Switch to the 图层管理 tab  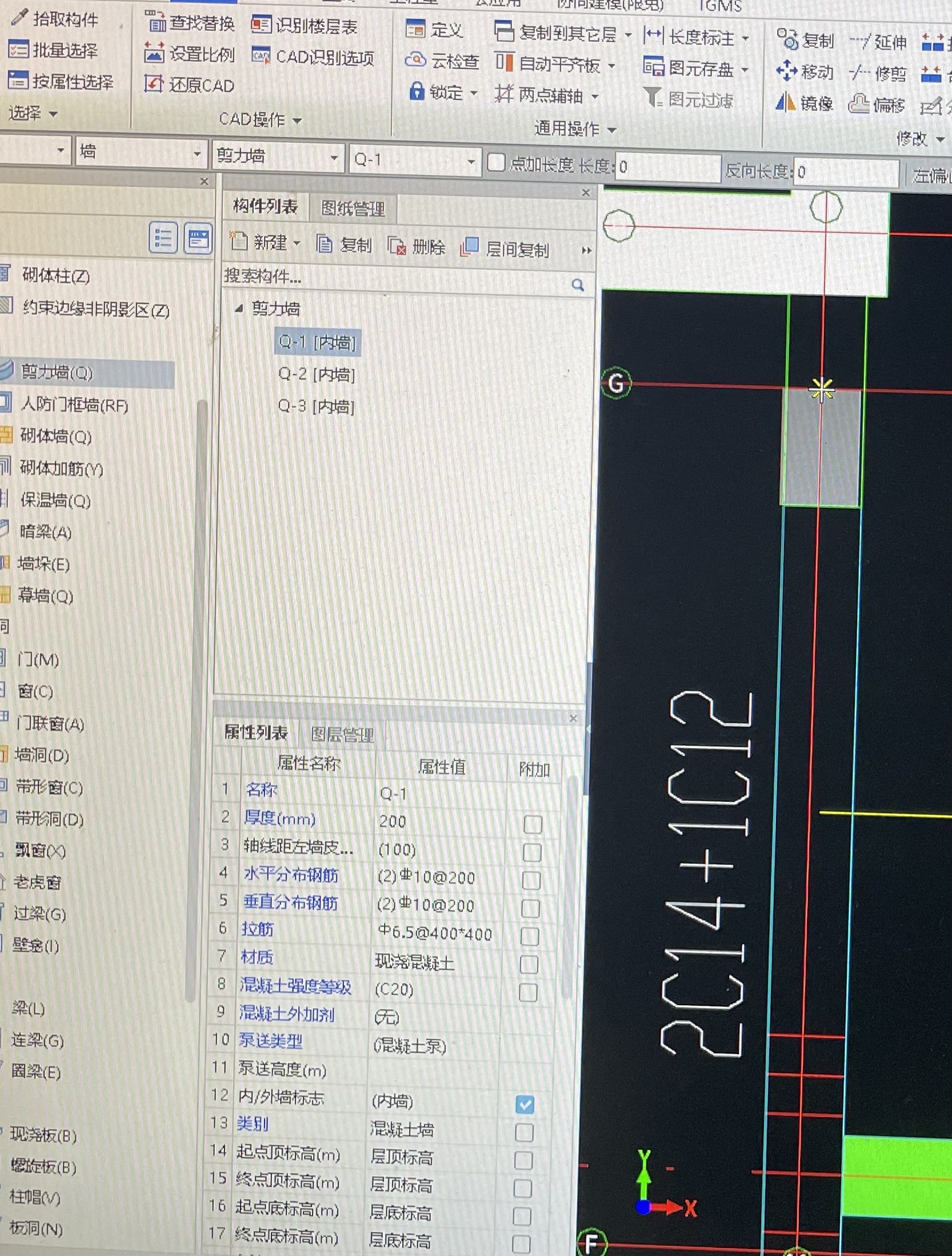[x=342, y=735]
